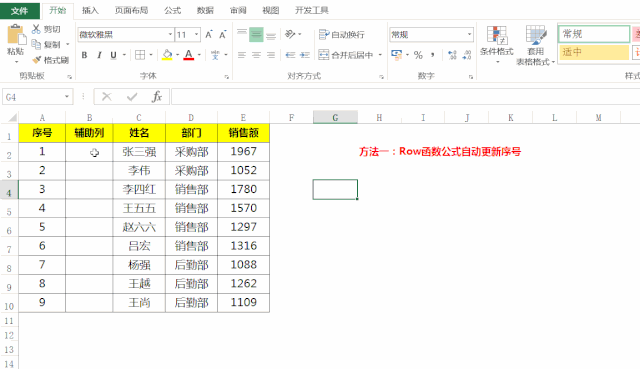Toggle Underline formatting

coord(113,55)
